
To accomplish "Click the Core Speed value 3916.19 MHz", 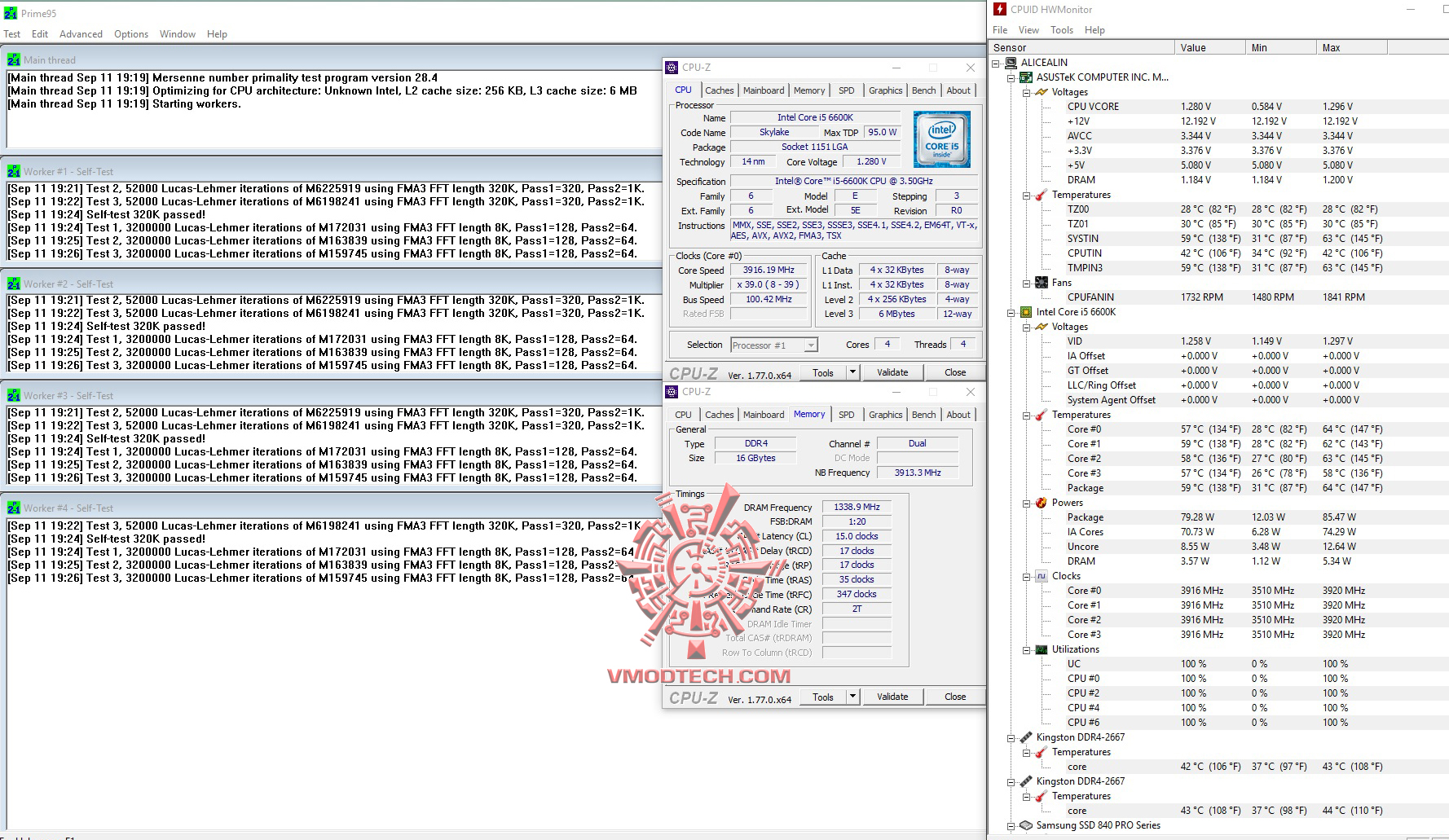I will [769, 270].
